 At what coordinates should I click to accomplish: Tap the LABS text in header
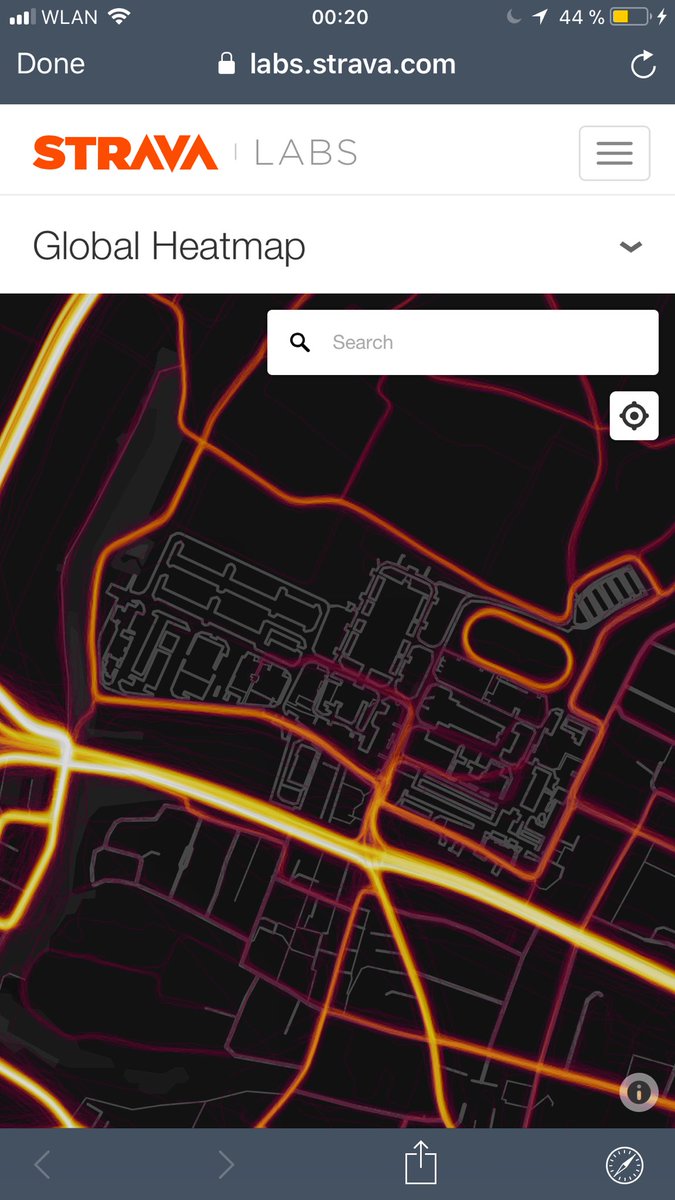pos(306,153)
